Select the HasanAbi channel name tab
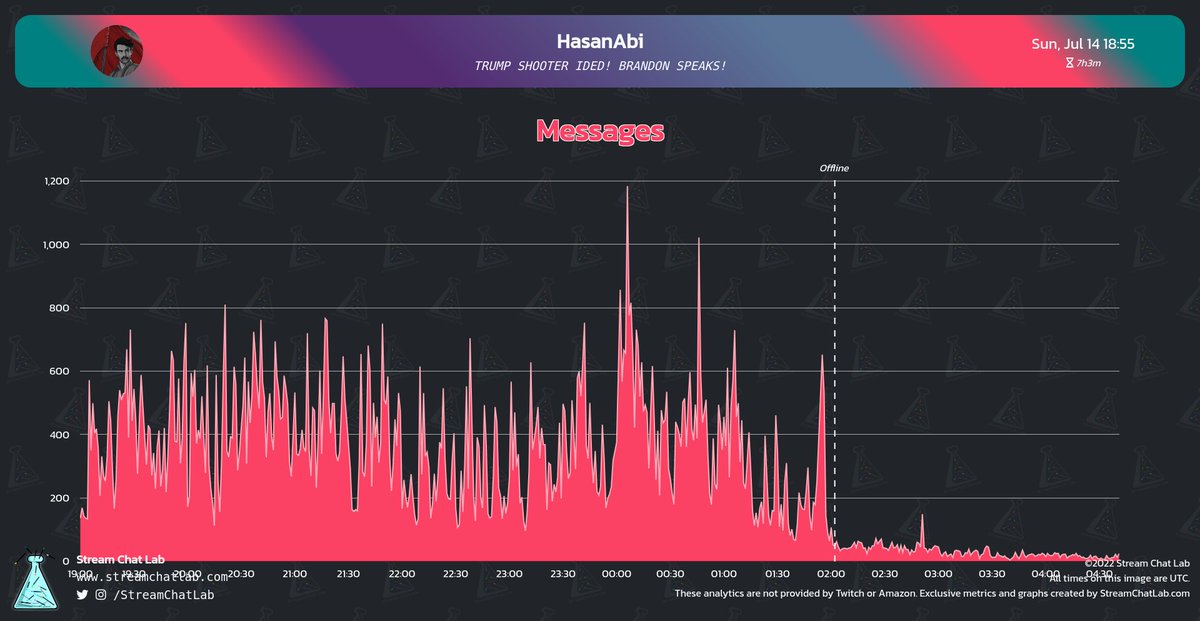This screenshot has height=621, width=1200. (600, 41)
